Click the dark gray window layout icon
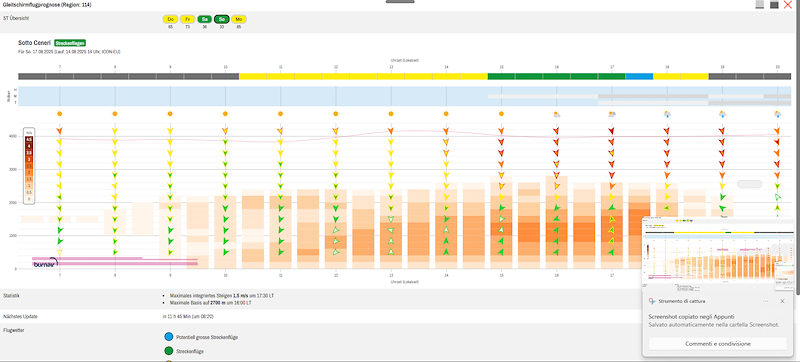This screenshot has height=362, width=800. click(774, 5)
